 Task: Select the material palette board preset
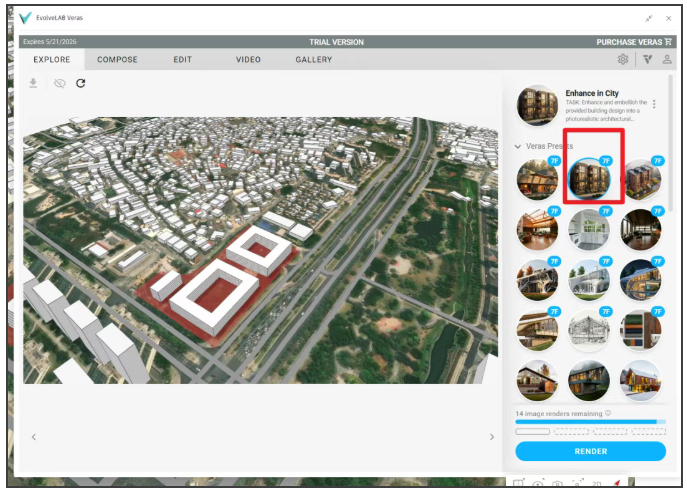[641, 330]
